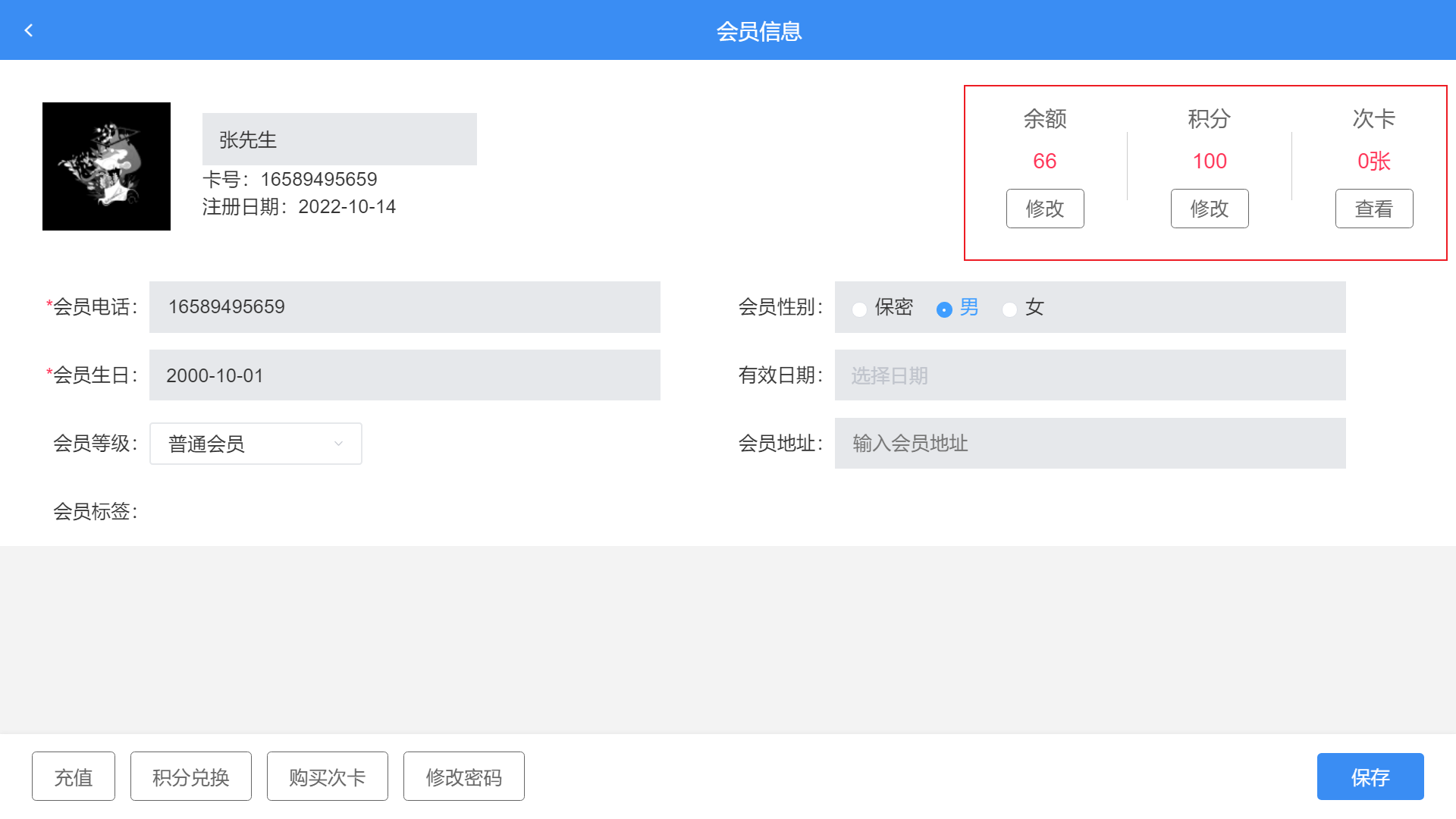1456x819 pixels.
Task: Click the member avatar image
Action: (x=106, y=166)
